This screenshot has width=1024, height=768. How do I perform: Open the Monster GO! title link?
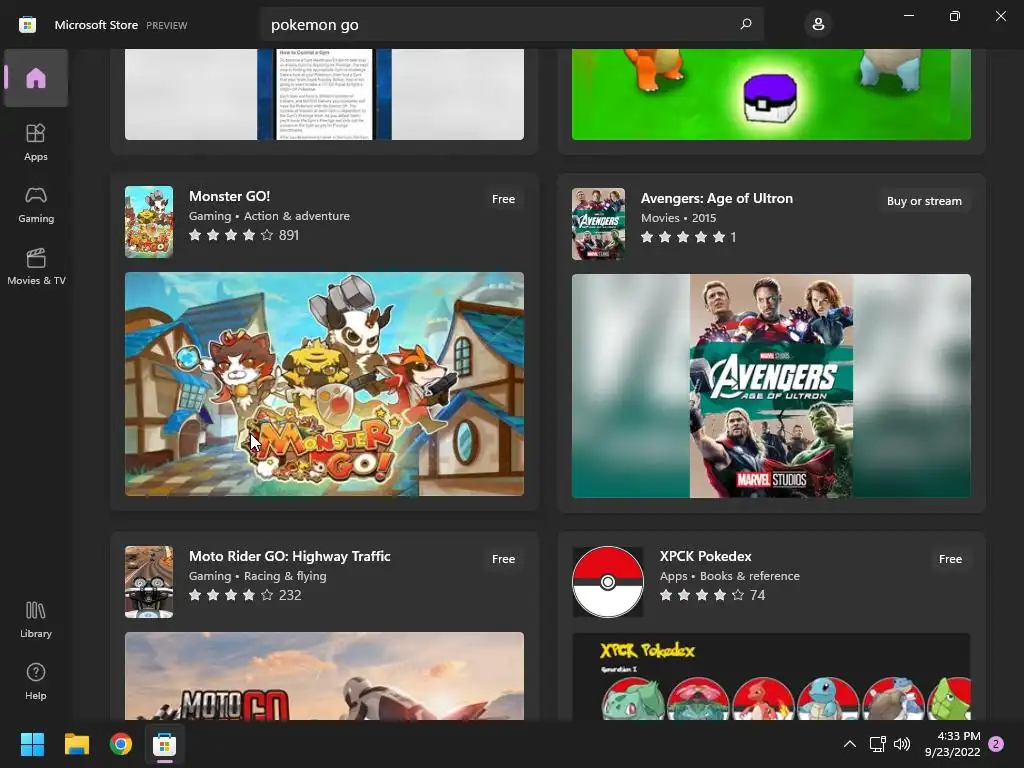tap(229, 197)
